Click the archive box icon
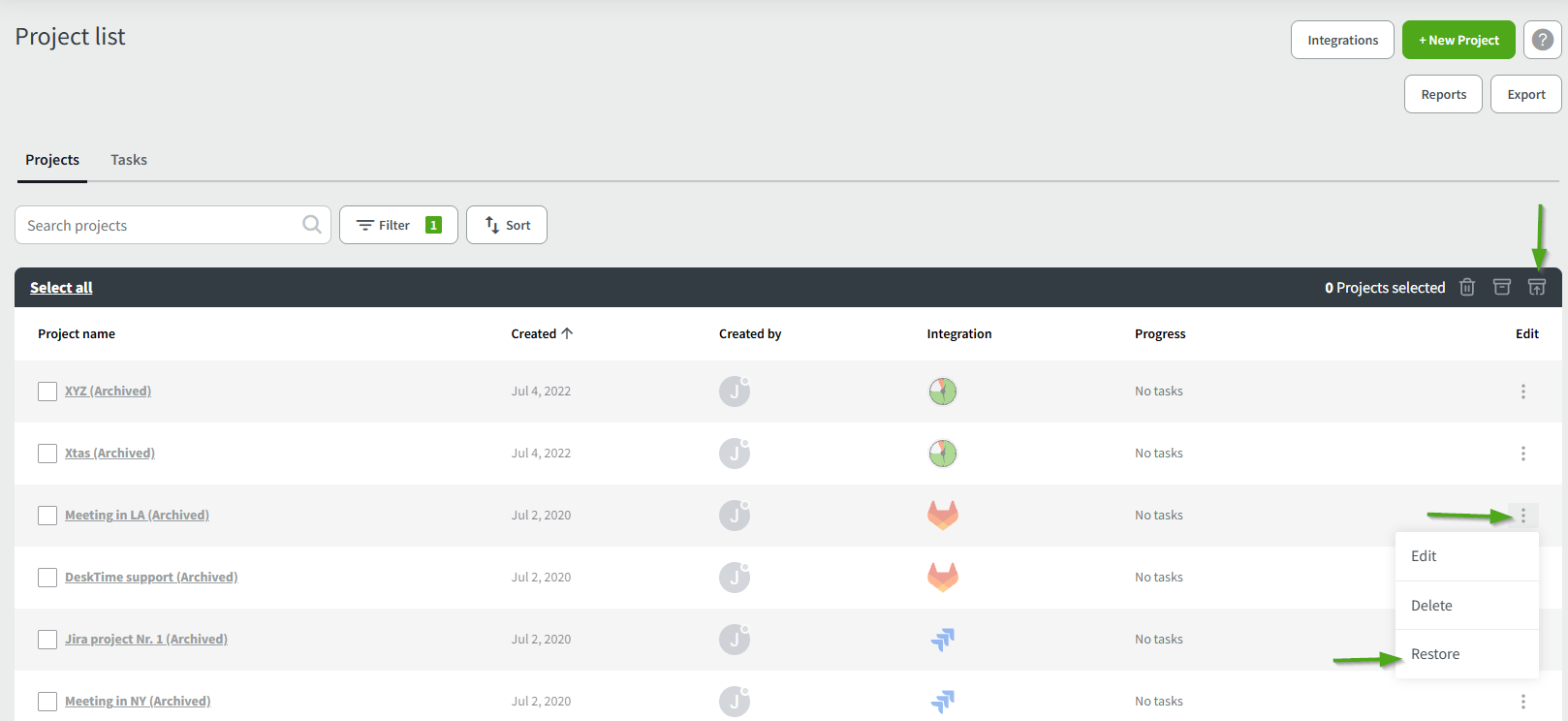The image size is (1568, 721). coord(1502,287)
